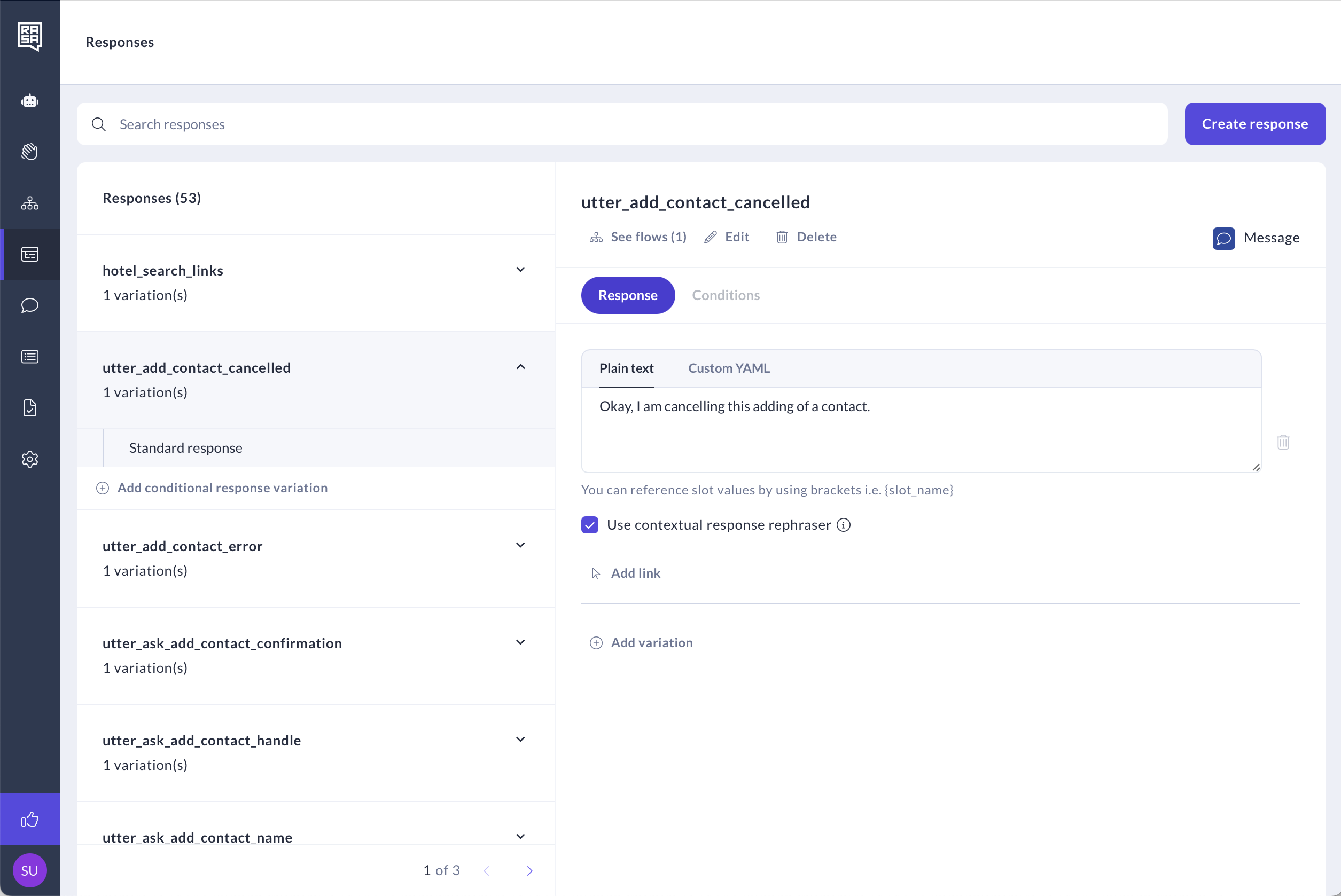The height and width of the screenshot is (896, 1341).
Task: Switch to Custom YAML tab
Action: (728, 368)
